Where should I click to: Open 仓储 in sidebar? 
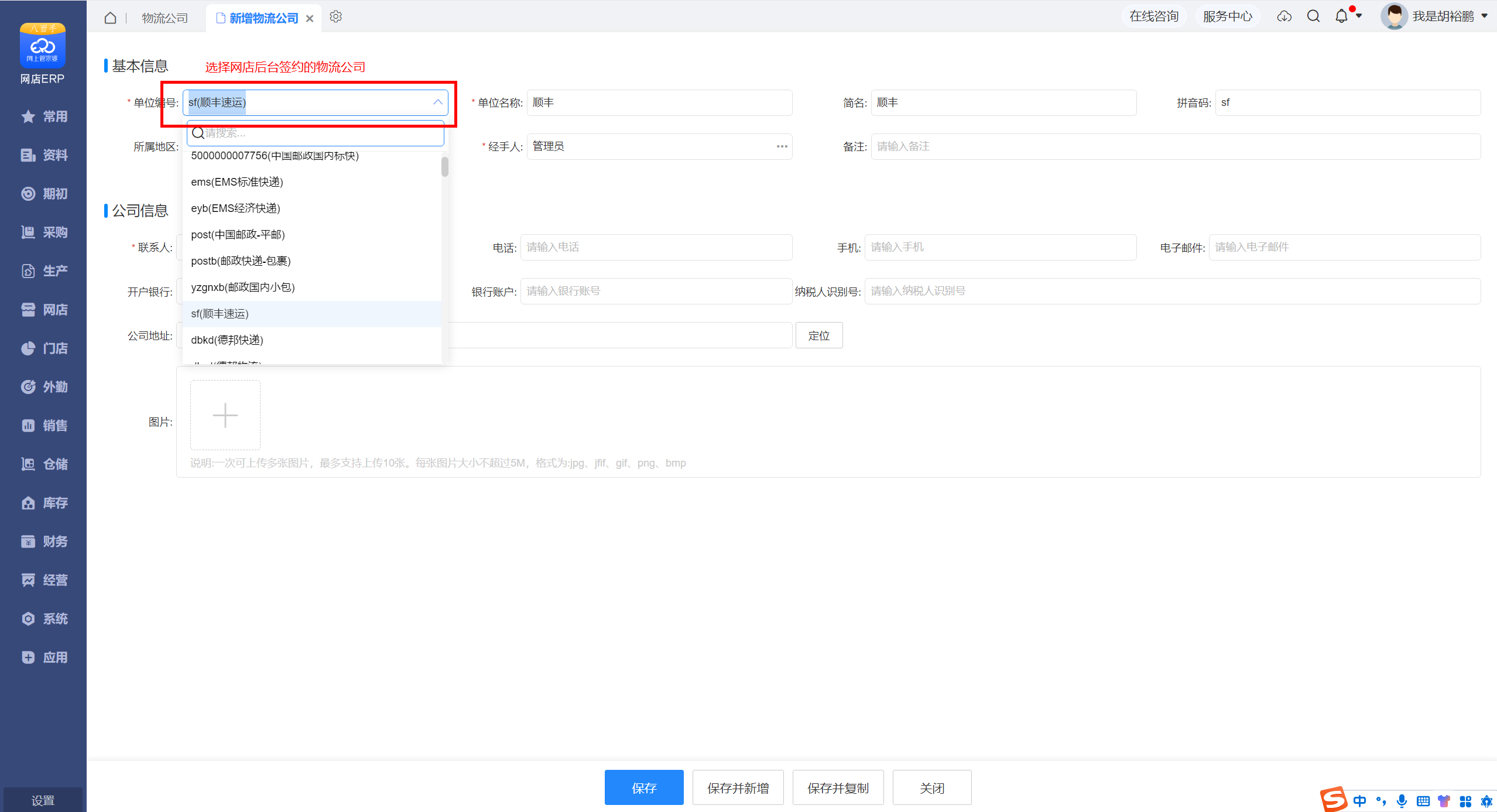(44, 464)
